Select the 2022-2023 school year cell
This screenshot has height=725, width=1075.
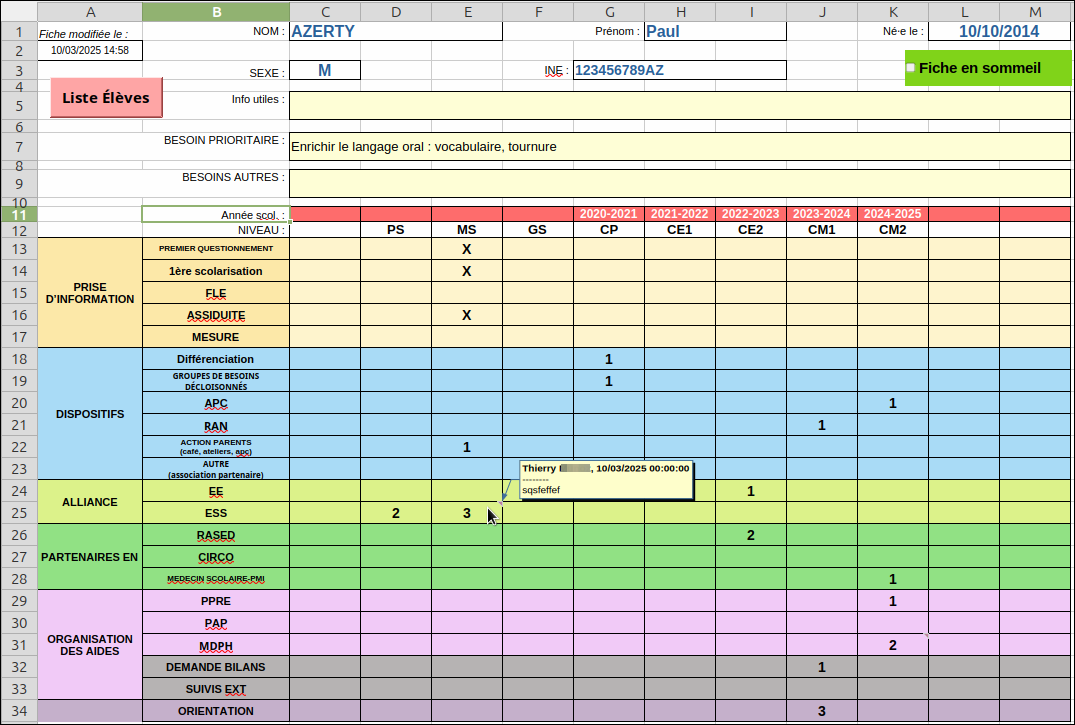(751, 214)
